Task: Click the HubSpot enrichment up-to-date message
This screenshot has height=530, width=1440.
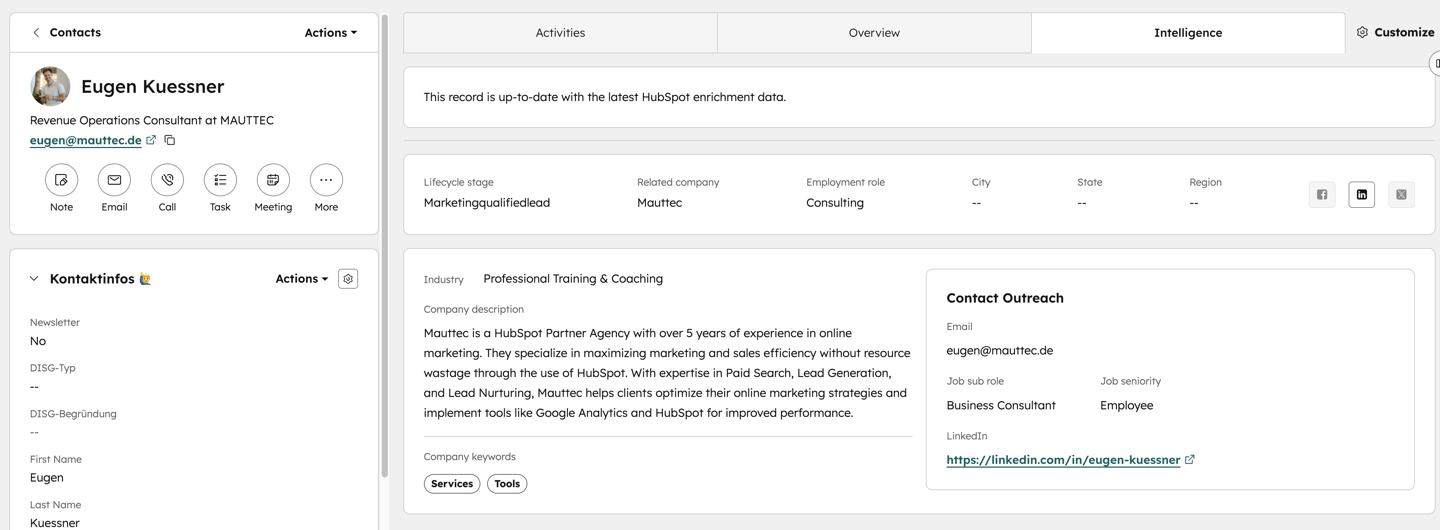Action: (x=605, y=97)
